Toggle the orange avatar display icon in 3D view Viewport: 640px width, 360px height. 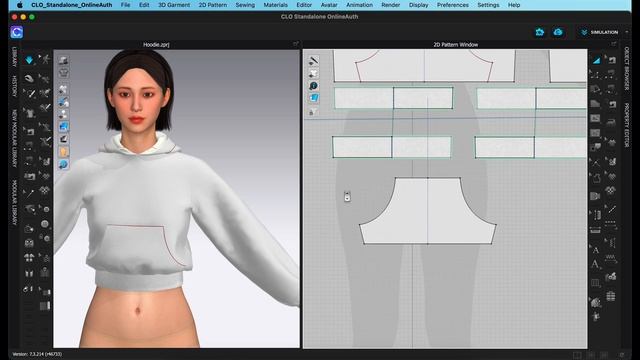(x=63, y=152)
